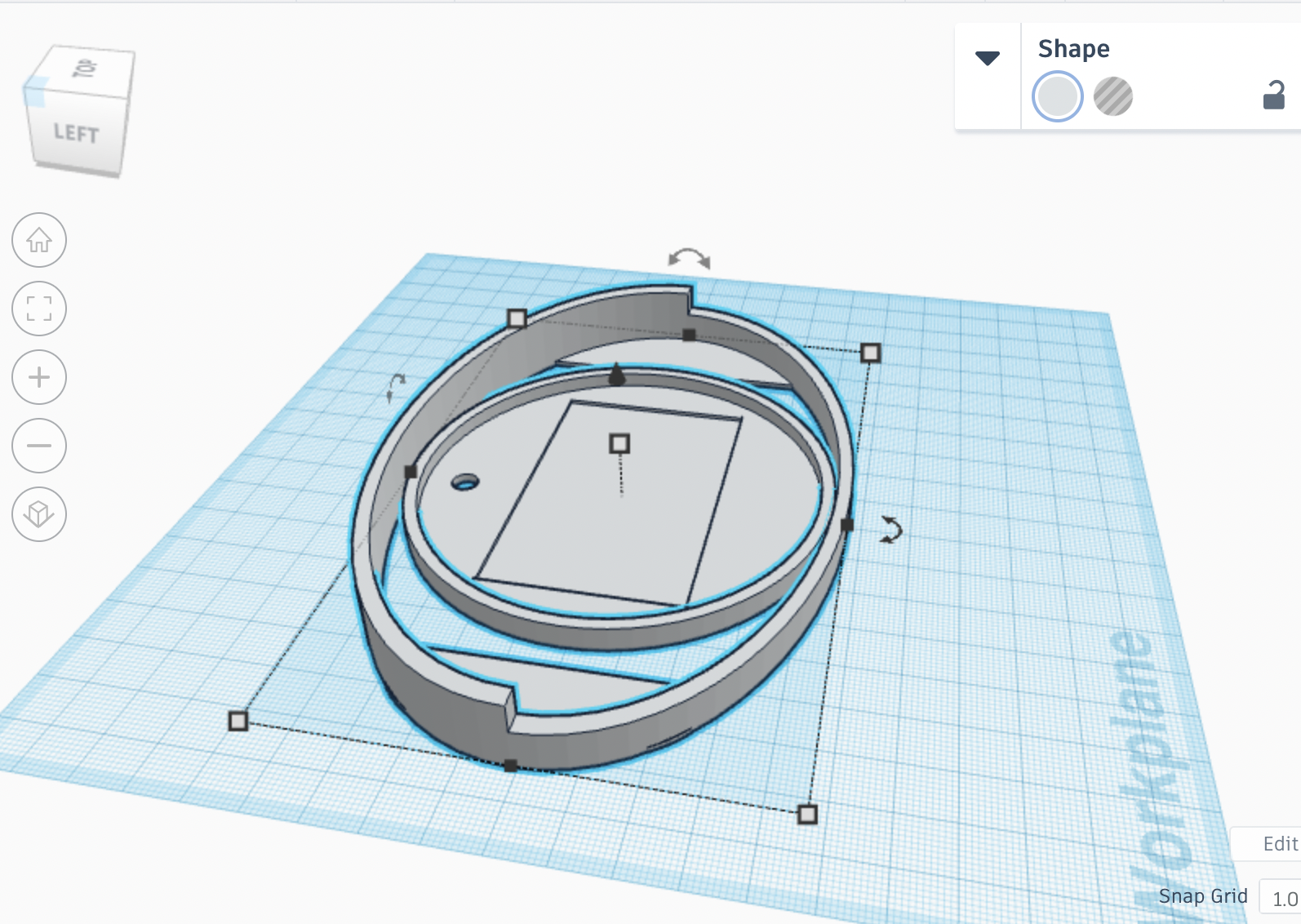Image resolution: width=1301 pixels, height=924 pixels.
Task: Toggle the lock editing padlock
Action: click(x=1274, y=95)
